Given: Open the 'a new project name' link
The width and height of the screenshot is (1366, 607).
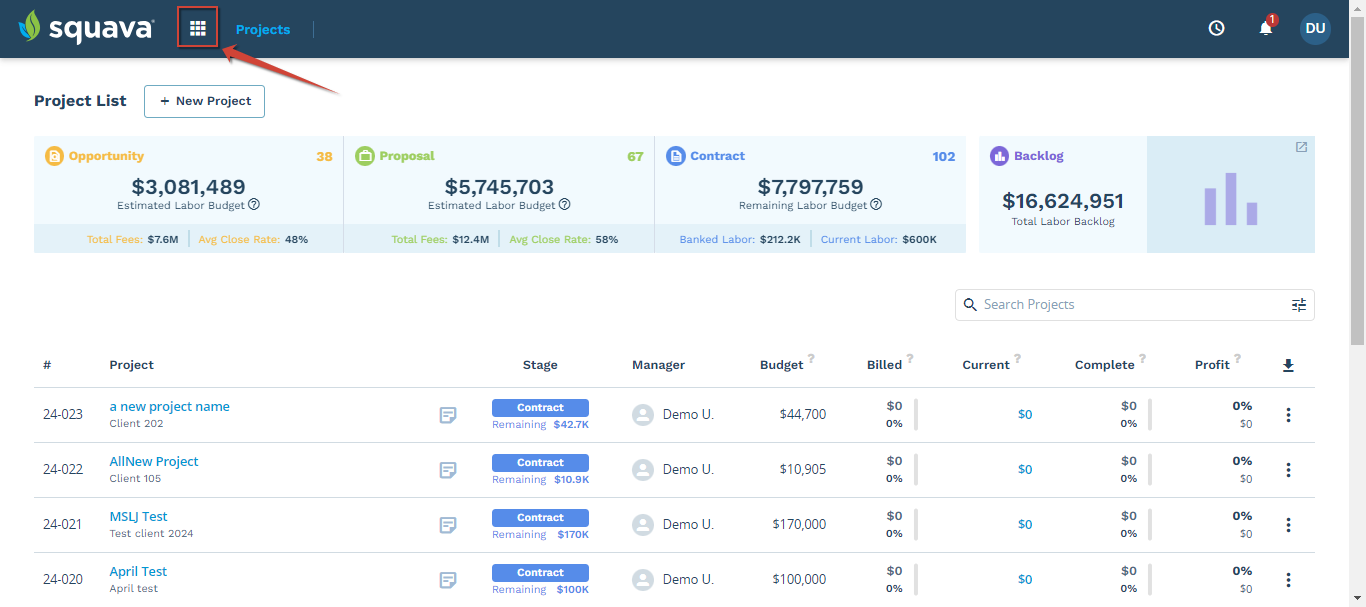Looking at the screenshot, I should [x=169, y=406].
